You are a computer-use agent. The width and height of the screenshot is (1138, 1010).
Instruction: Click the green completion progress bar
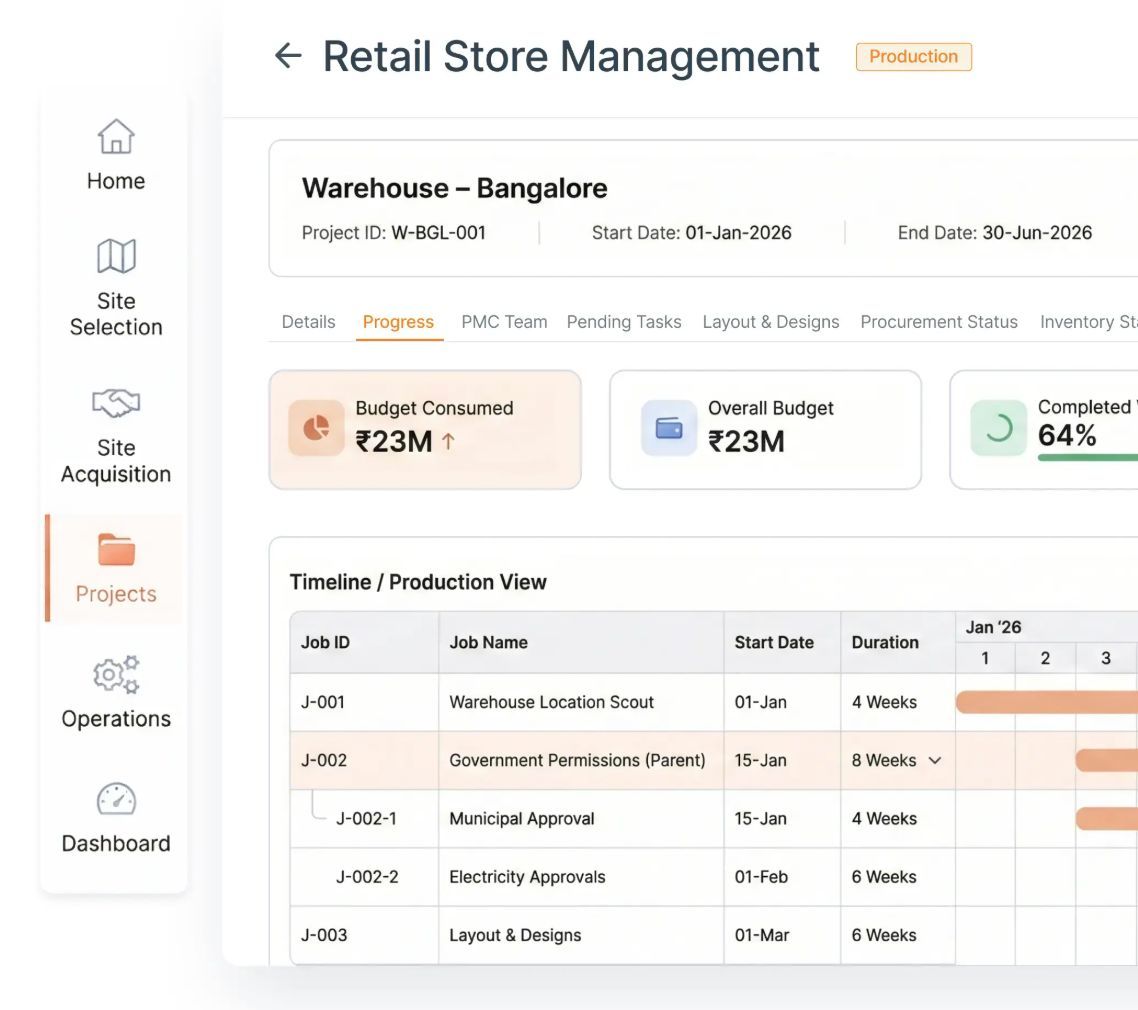point(1087,458)
